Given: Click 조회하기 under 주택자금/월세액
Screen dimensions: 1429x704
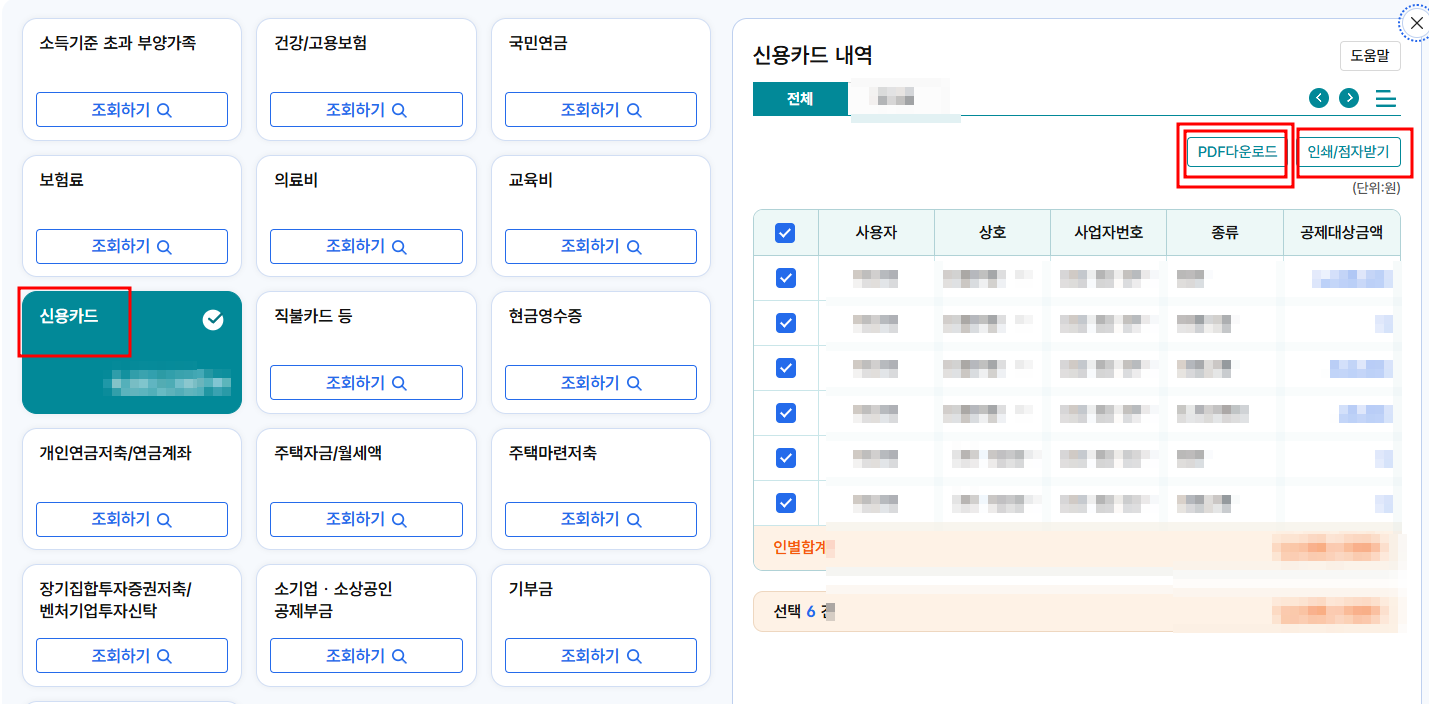Looking at the screenshot, I should [366, 519].
